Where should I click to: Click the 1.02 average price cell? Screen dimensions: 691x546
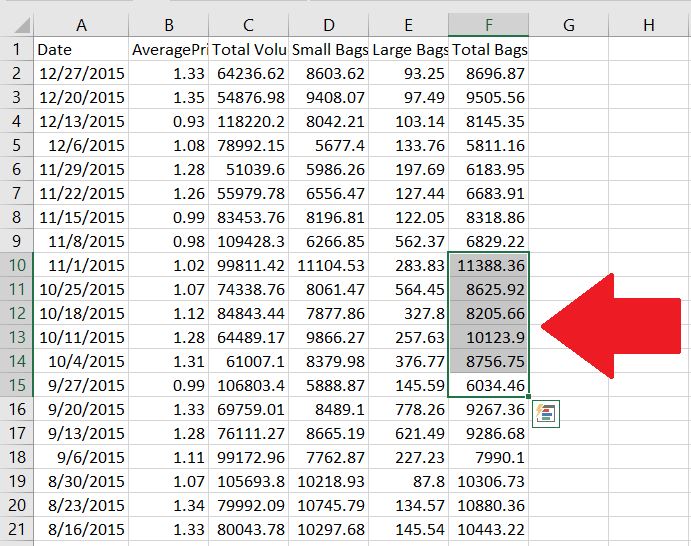[x=168, y=265]
